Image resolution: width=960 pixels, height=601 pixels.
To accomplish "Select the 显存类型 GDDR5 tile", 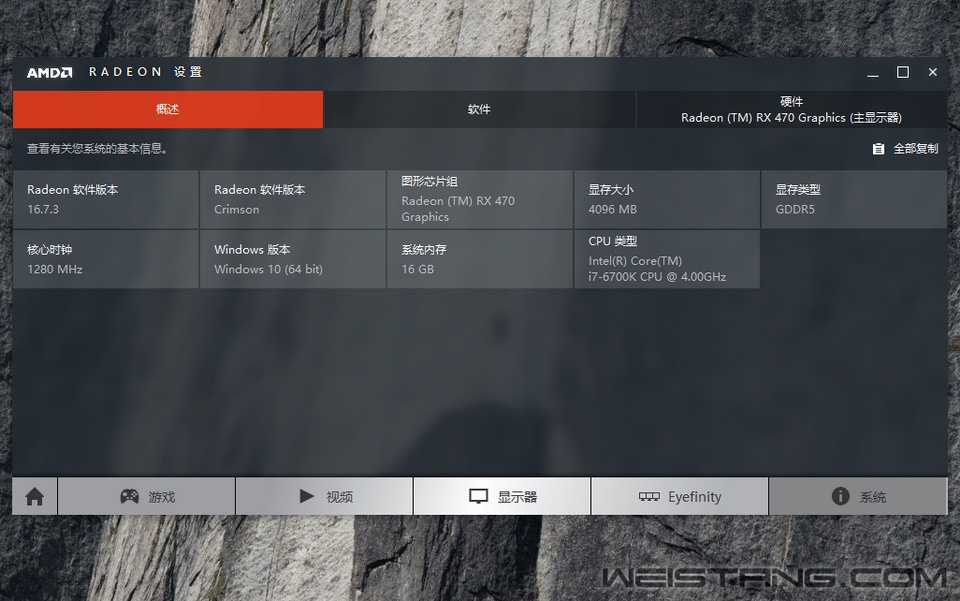I will (x=854, y=200).
